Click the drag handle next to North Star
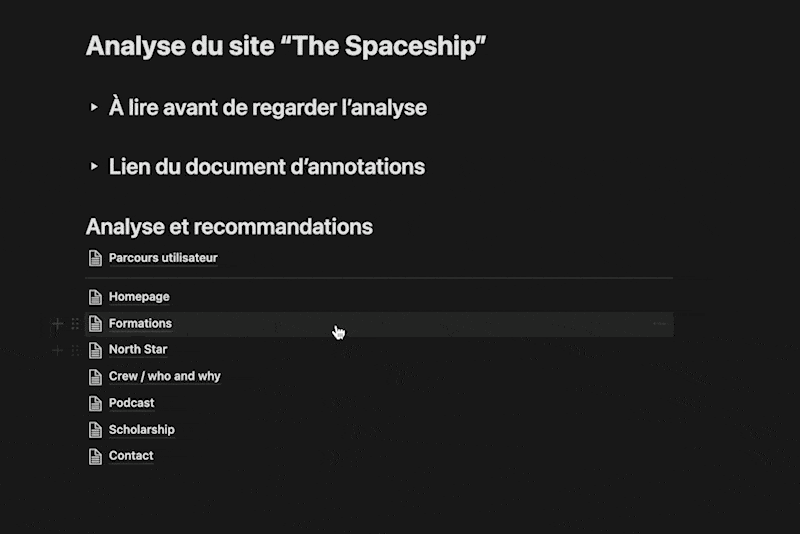Viewport: 800px width, 534px height. click(x=75, y=350)
